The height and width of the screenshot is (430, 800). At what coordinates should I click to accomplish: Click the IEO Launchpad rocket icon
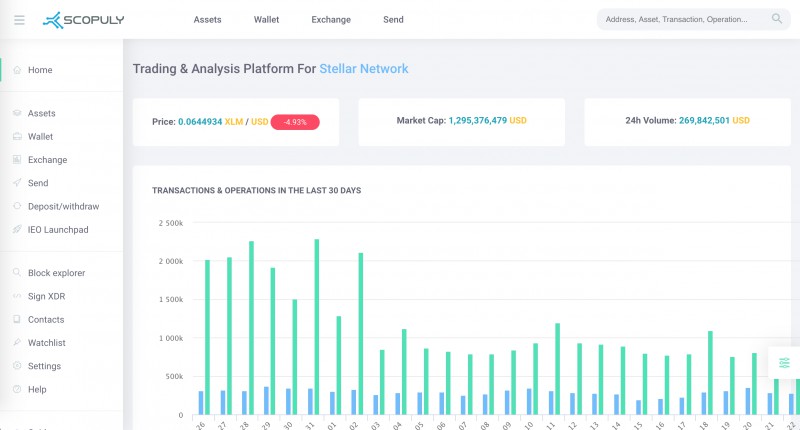[x=17, y=230]
